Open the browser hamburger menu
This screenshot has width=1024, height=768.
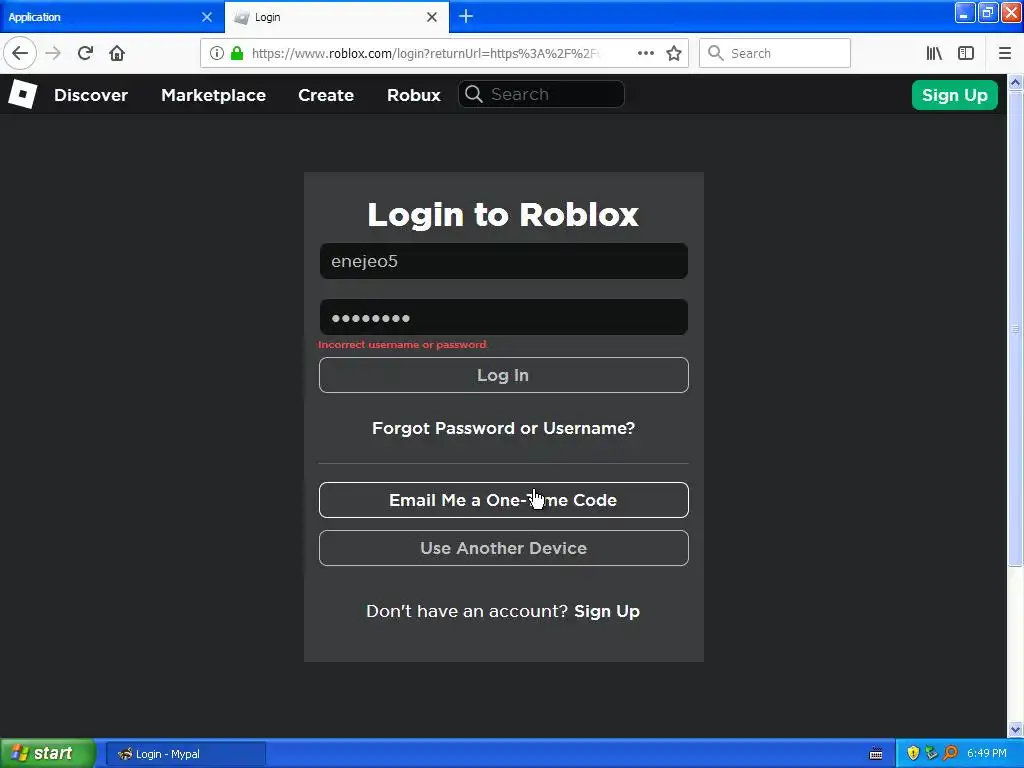[x=1004, y=54]
